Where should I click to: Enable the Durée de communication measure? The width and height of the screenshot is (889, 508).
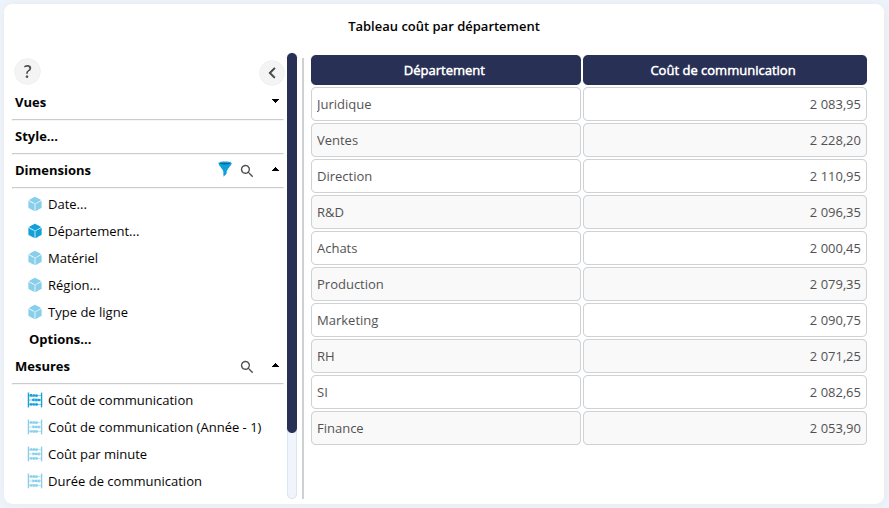[x=124, y=481]
